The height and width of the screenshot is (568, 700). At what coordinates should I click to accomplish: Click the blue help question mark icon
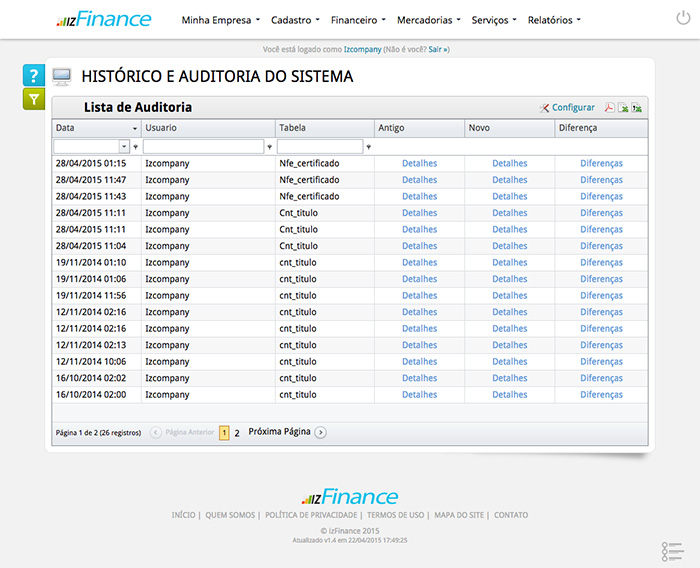coord(34,76)
